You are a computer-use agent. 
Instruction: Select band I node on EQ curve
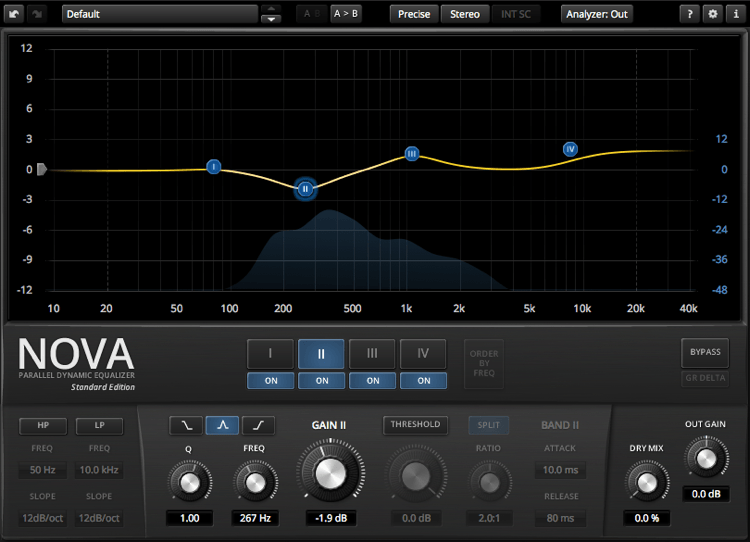(214, 166)
